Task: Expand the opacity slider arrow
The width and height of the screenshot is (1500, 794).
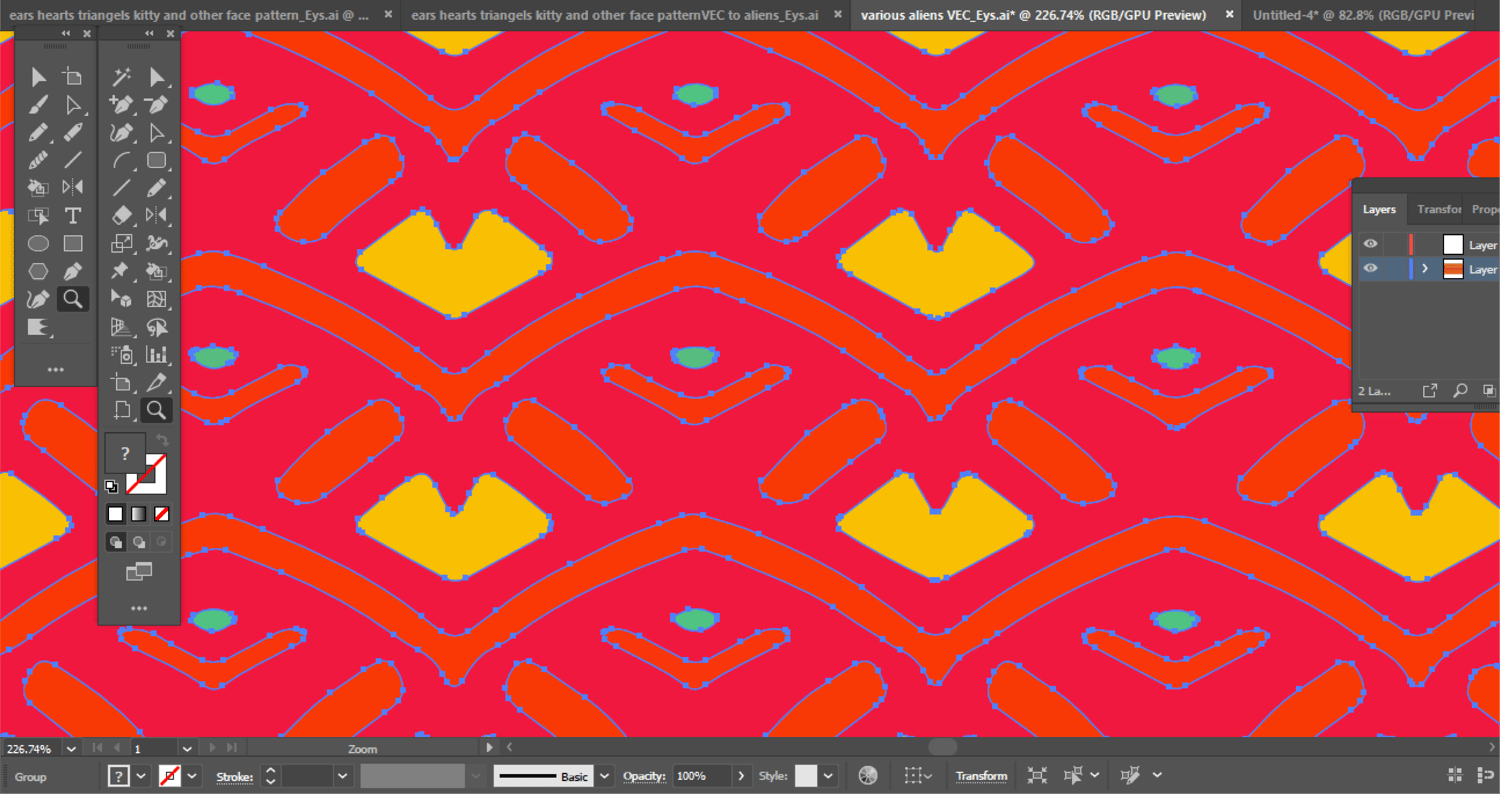Action: pyautogui.click(x=741, y=776)
